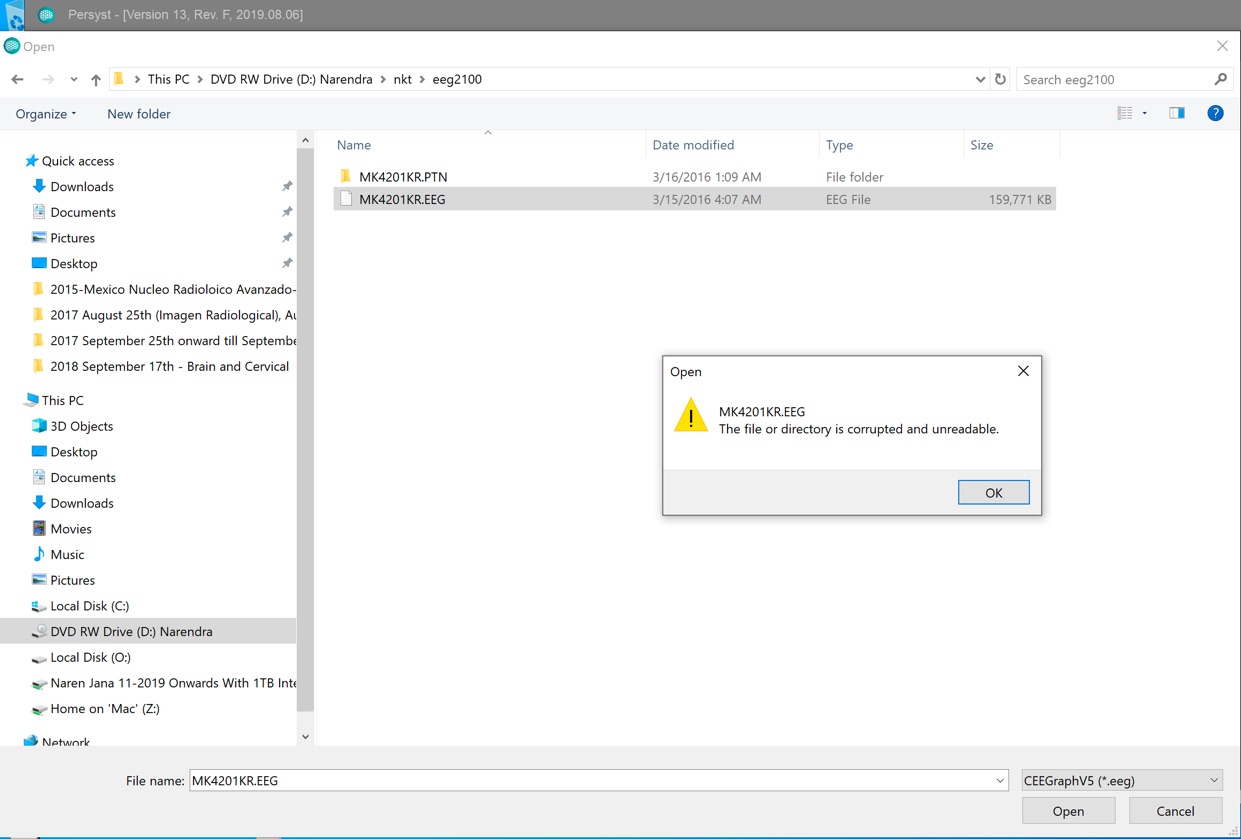This screenshot has height=839, width=1241.
Task: Close the error dialog with X
Action: pyautogui.click(x=1023, y=371)
